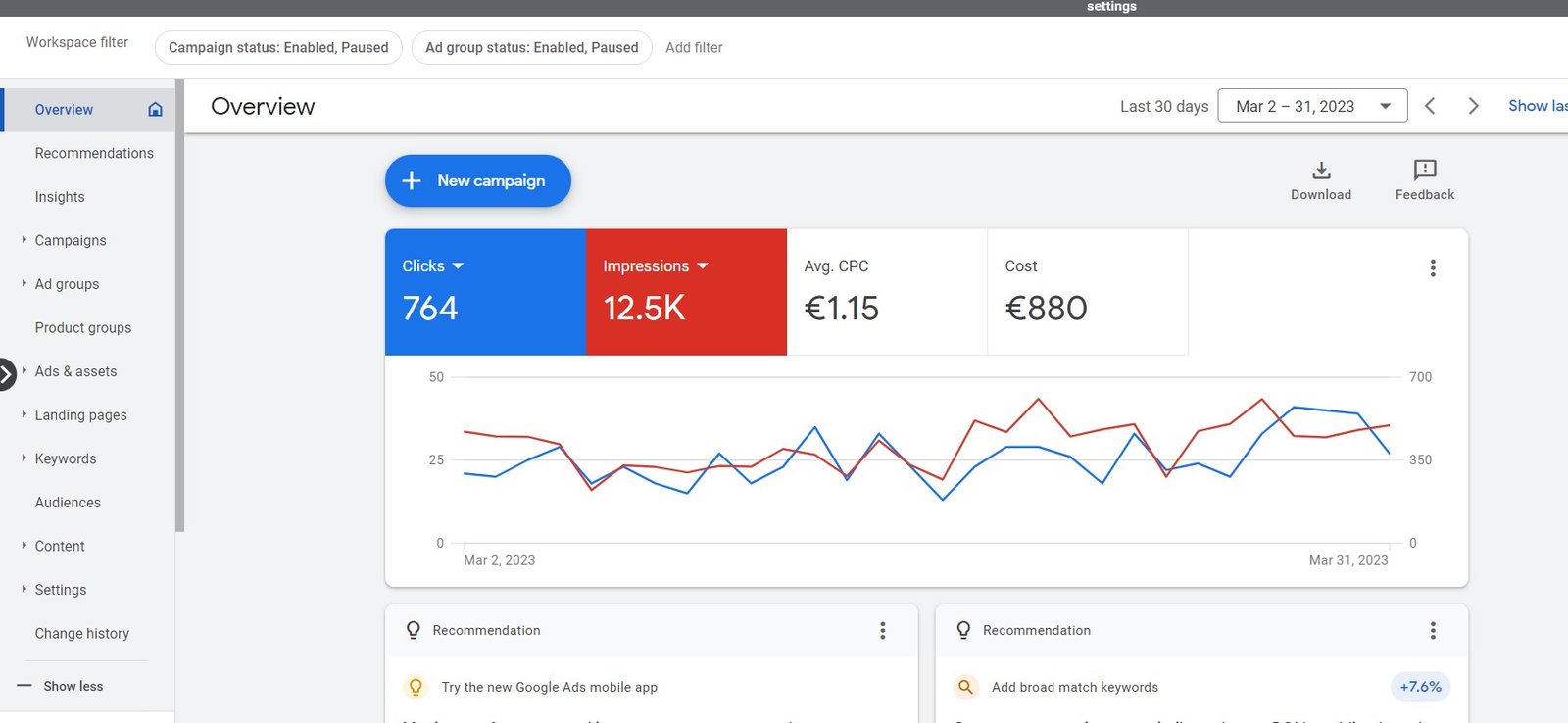This screenshot has width=1568, height=723.
Task: Go to the next date range
Action: 1473,106
